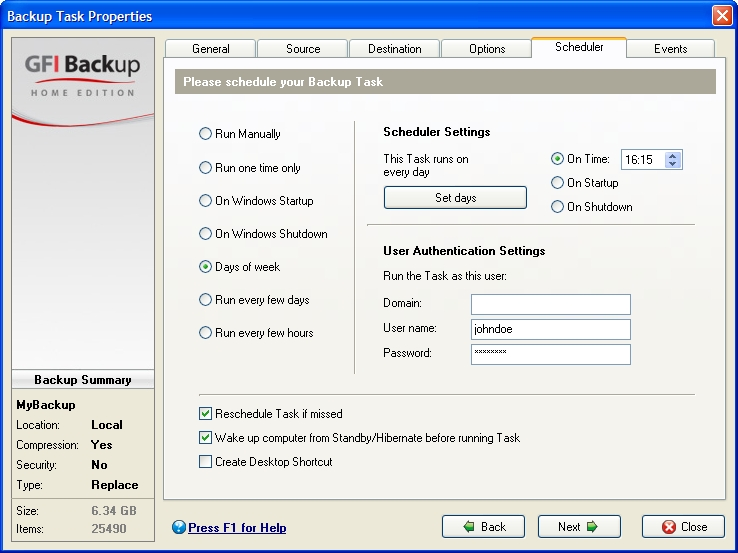This screenshot has width=738, height=553.
Task: Click the Location value Local
Action: click(107, 425)
